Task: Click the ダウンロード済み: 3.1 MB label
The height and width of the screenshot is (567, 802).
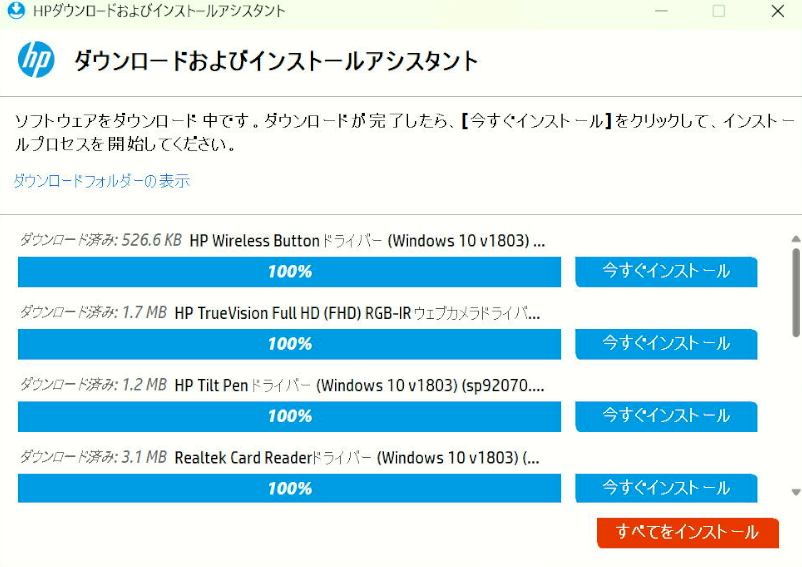Action: (x=93, y=457)
